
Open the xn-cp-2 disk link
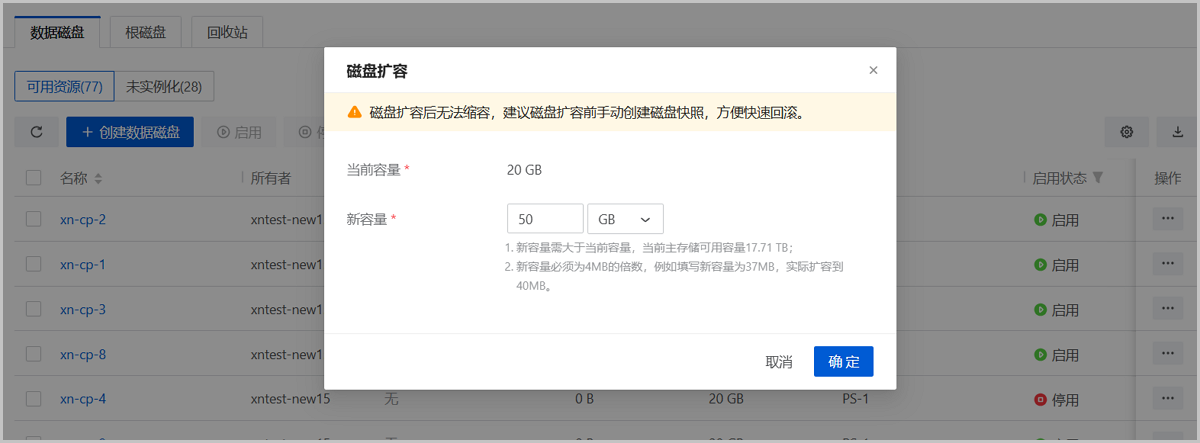(x=83, y=219)
